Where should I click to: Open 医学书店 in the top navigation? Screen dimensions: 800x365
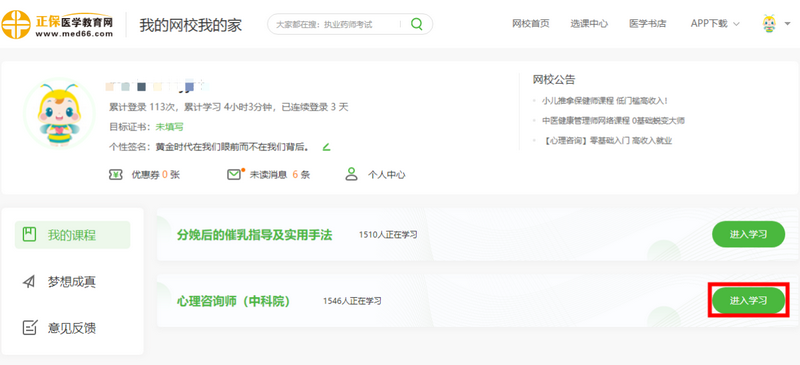point(647,23)
